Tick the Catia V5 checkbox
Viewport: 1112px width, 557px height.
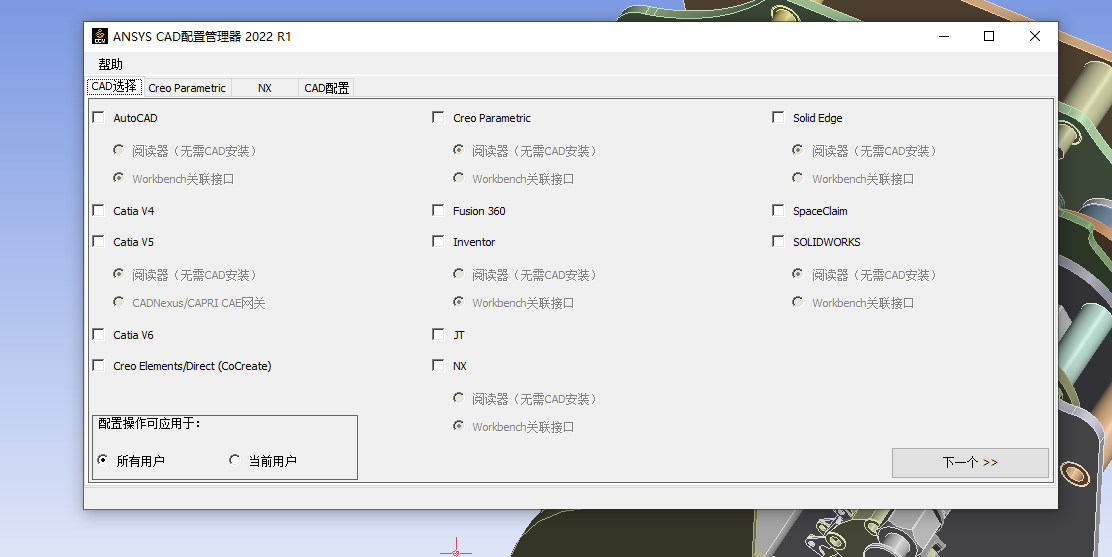99,242
